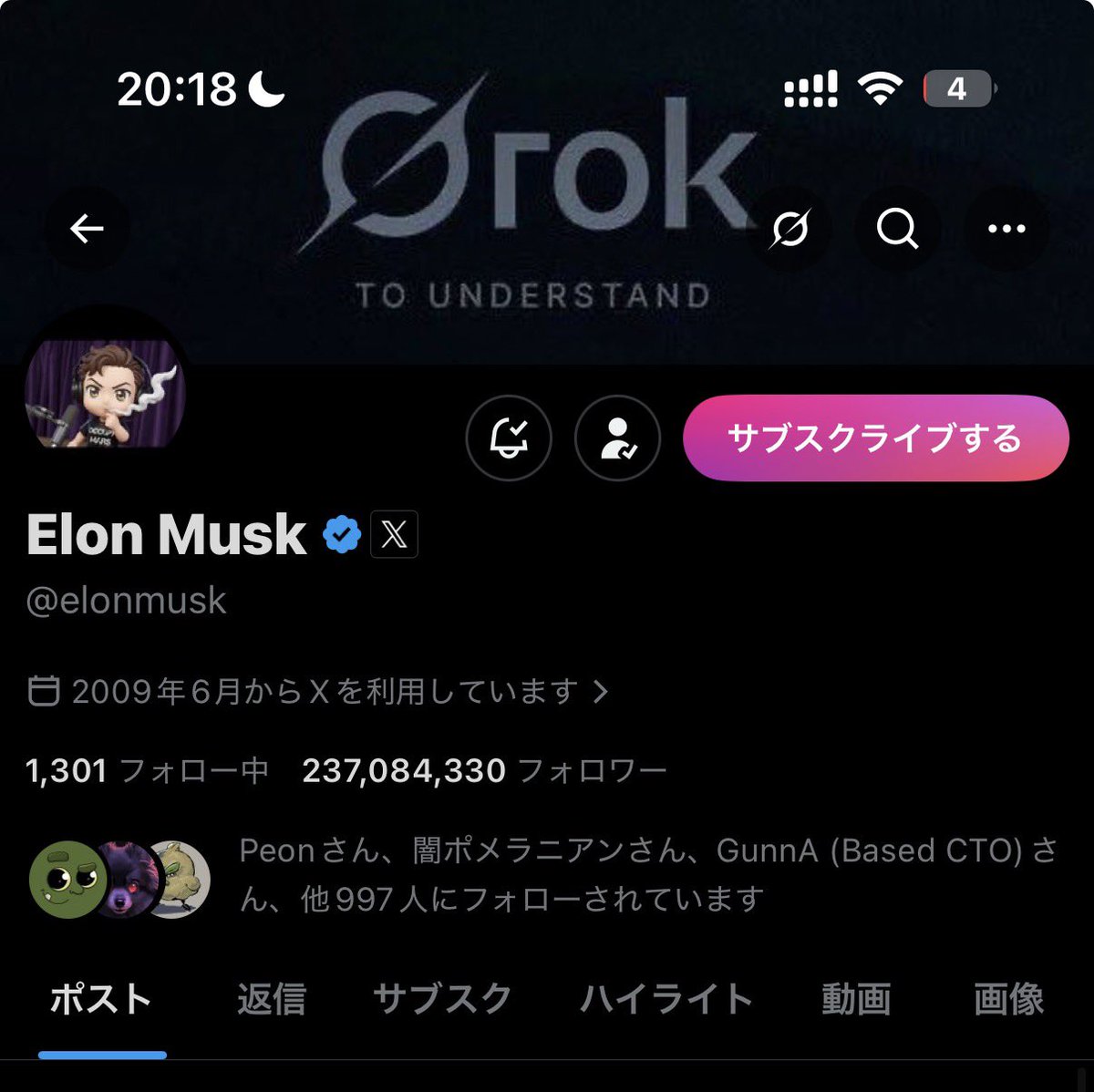Select the ポスト tab

[x=101, y=999]
